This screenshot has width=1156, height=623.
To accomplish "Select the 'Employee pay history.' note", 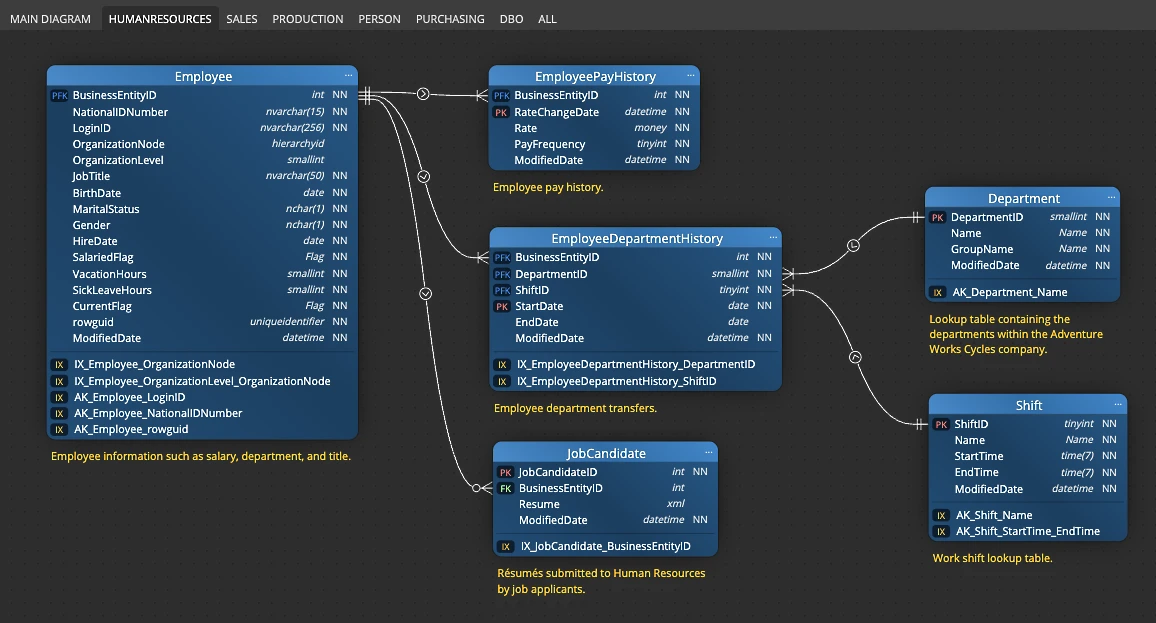I will pos(548,187).
